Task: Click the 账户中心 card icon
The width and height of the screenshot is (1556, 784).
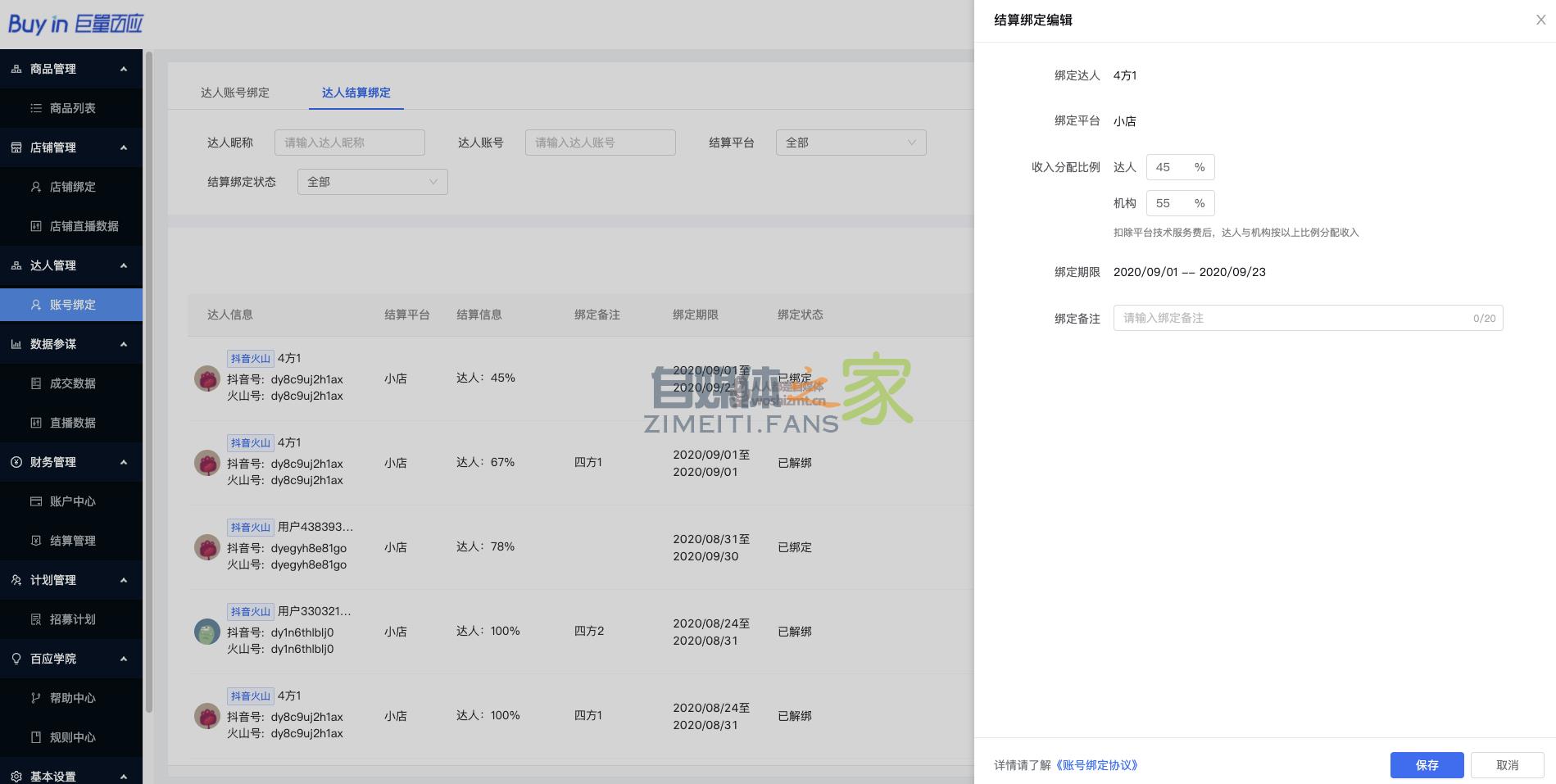Action: [x=36, y=501]
